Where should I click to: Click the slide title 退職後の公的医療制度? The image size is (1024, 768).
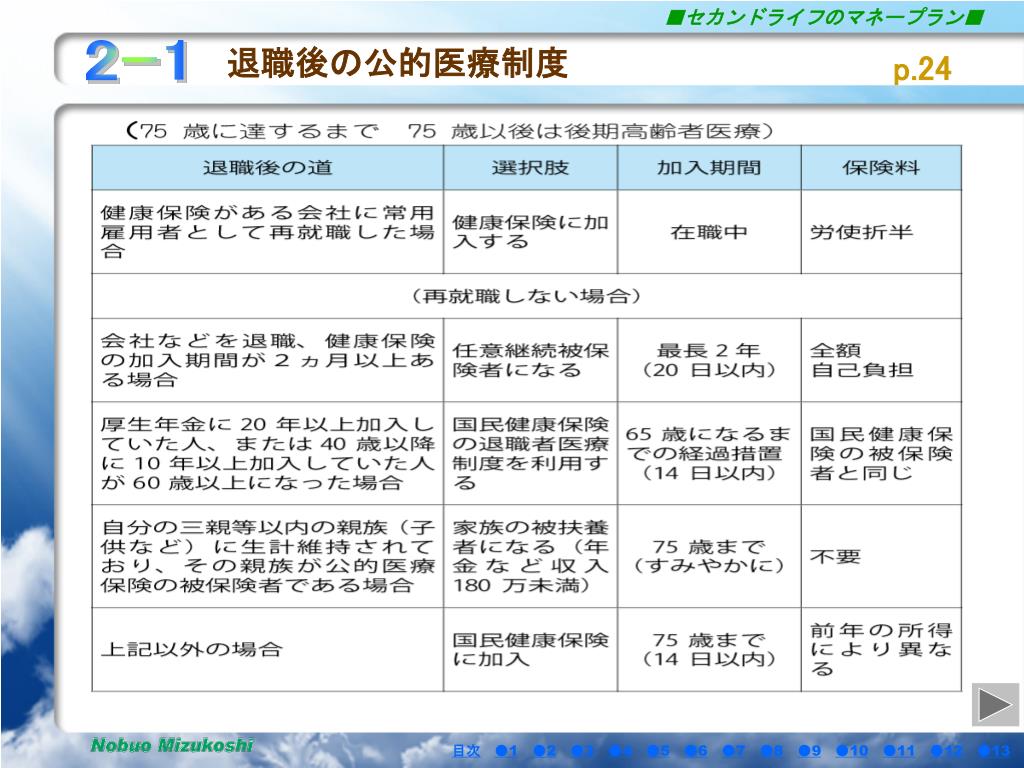point(397,63)
